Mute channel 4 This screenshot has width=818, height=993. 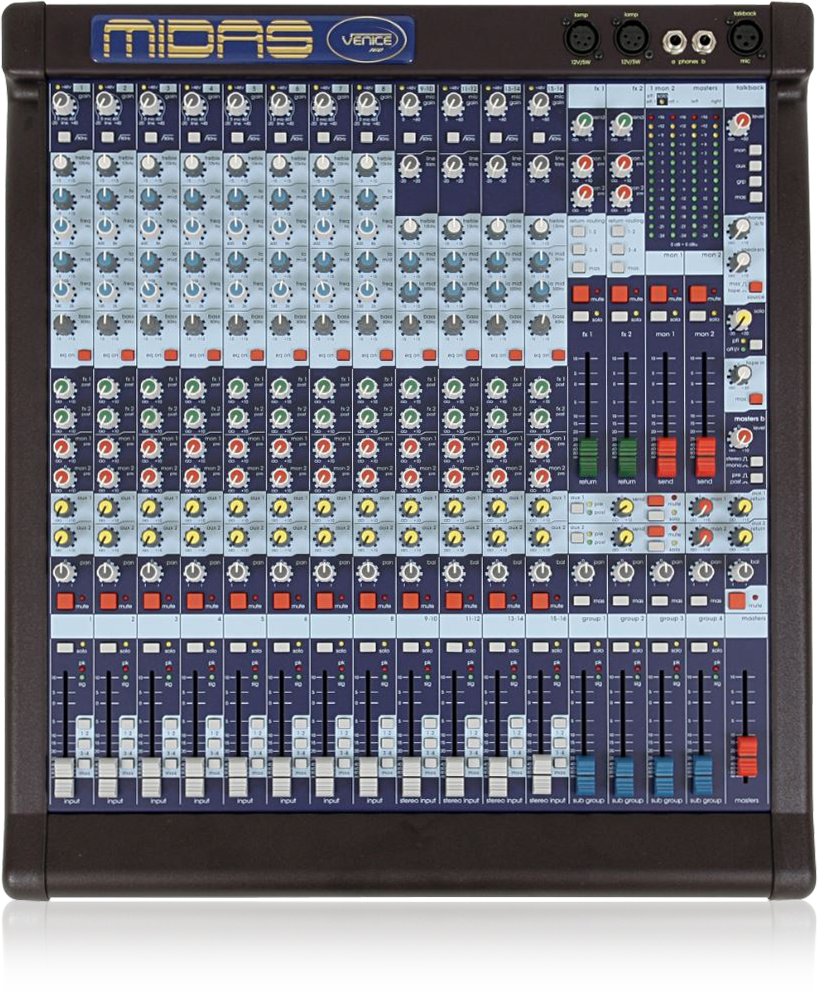196,600
